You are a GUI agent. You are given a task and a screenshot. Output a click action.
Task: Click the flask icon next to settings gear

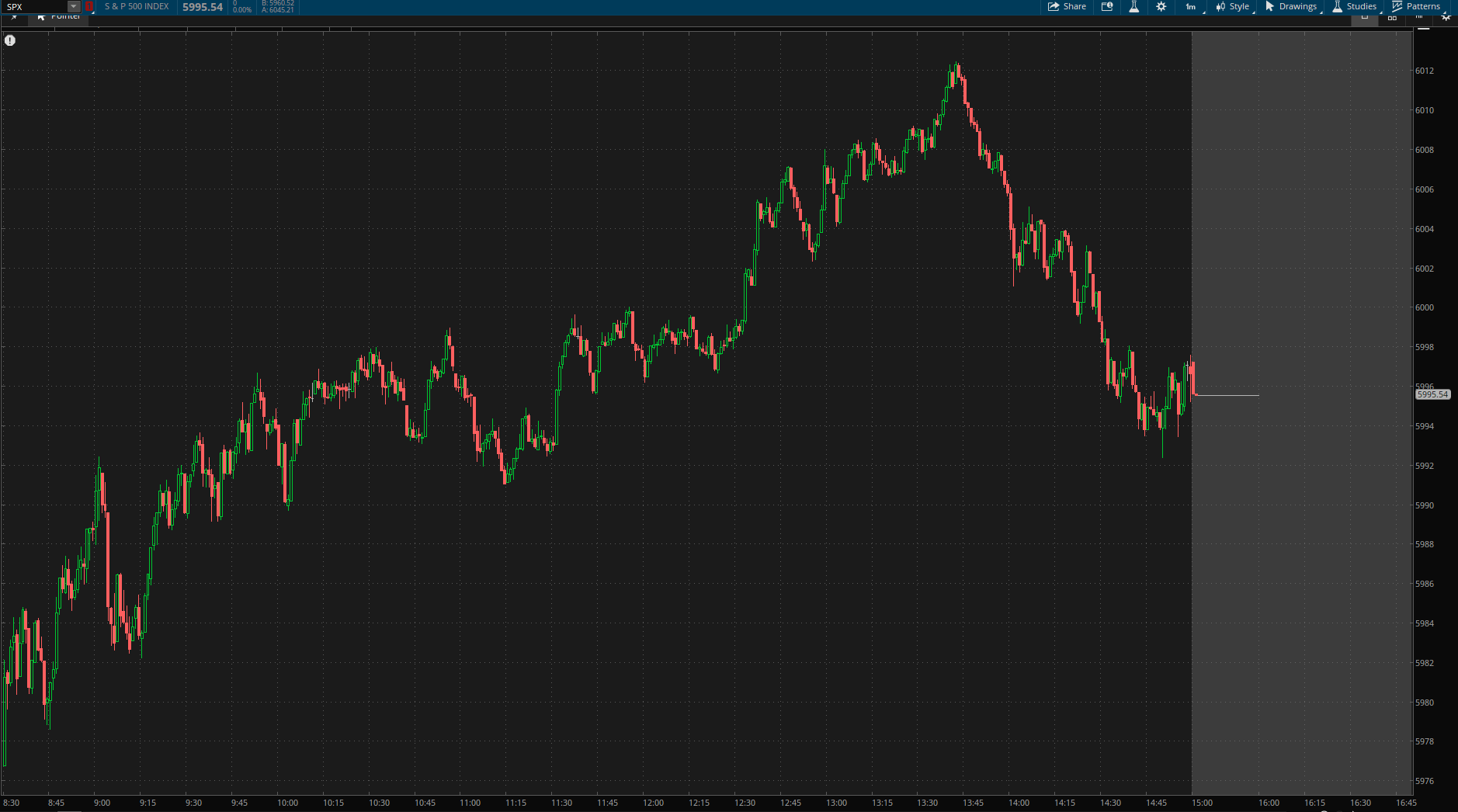tap(1133, 6)
